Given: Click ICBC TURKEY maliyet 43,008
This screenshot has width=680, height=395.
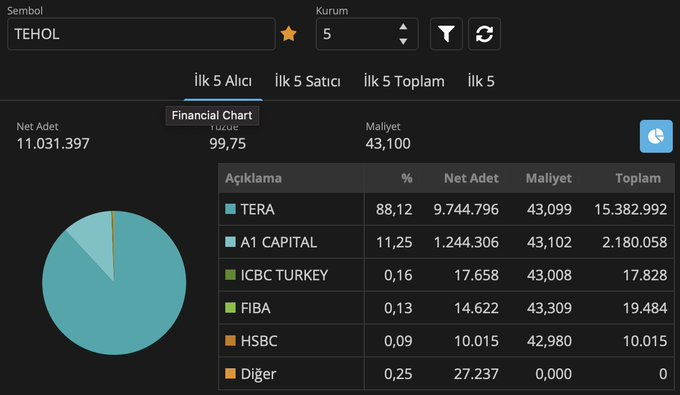Looking at the screenshot, I should pos(549,275).
